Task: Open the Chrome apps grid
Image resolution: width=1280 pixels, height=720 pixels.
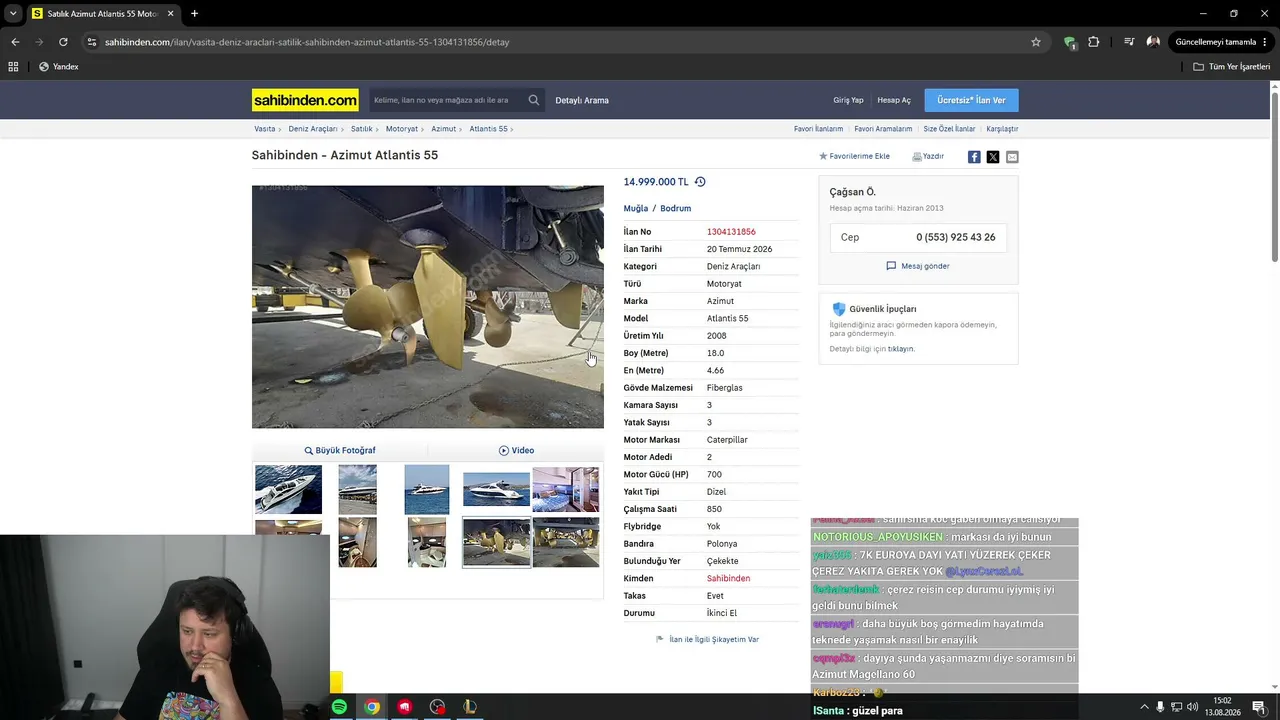Action: 13,67
